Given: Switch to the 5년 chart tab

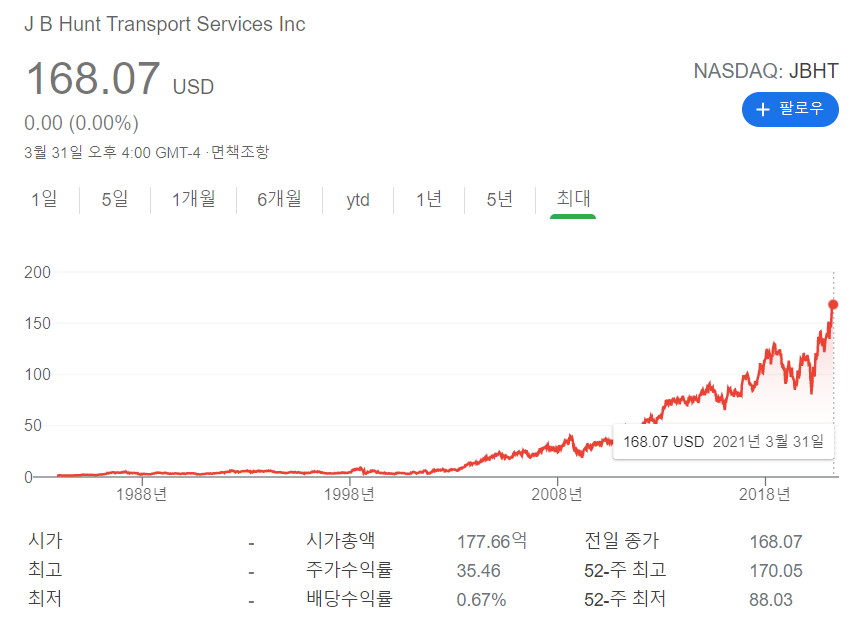Looking at the screenshot, I should click(498, 199).
